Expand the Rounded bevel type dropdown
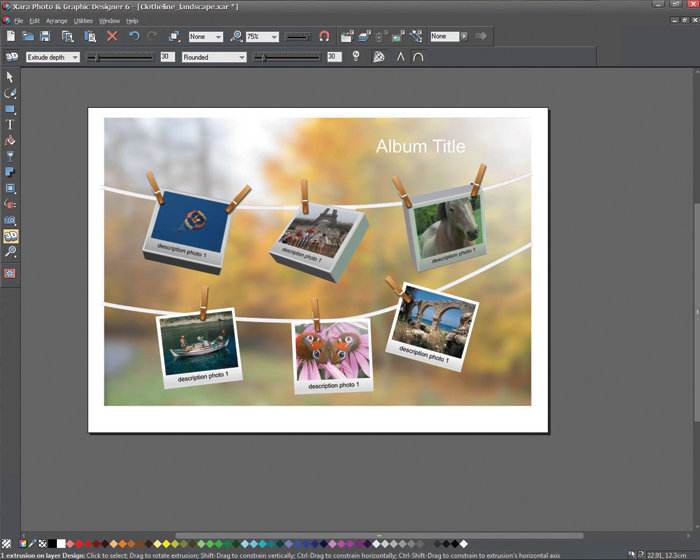This screenshot has width=700, height=560. pos(214,57)
